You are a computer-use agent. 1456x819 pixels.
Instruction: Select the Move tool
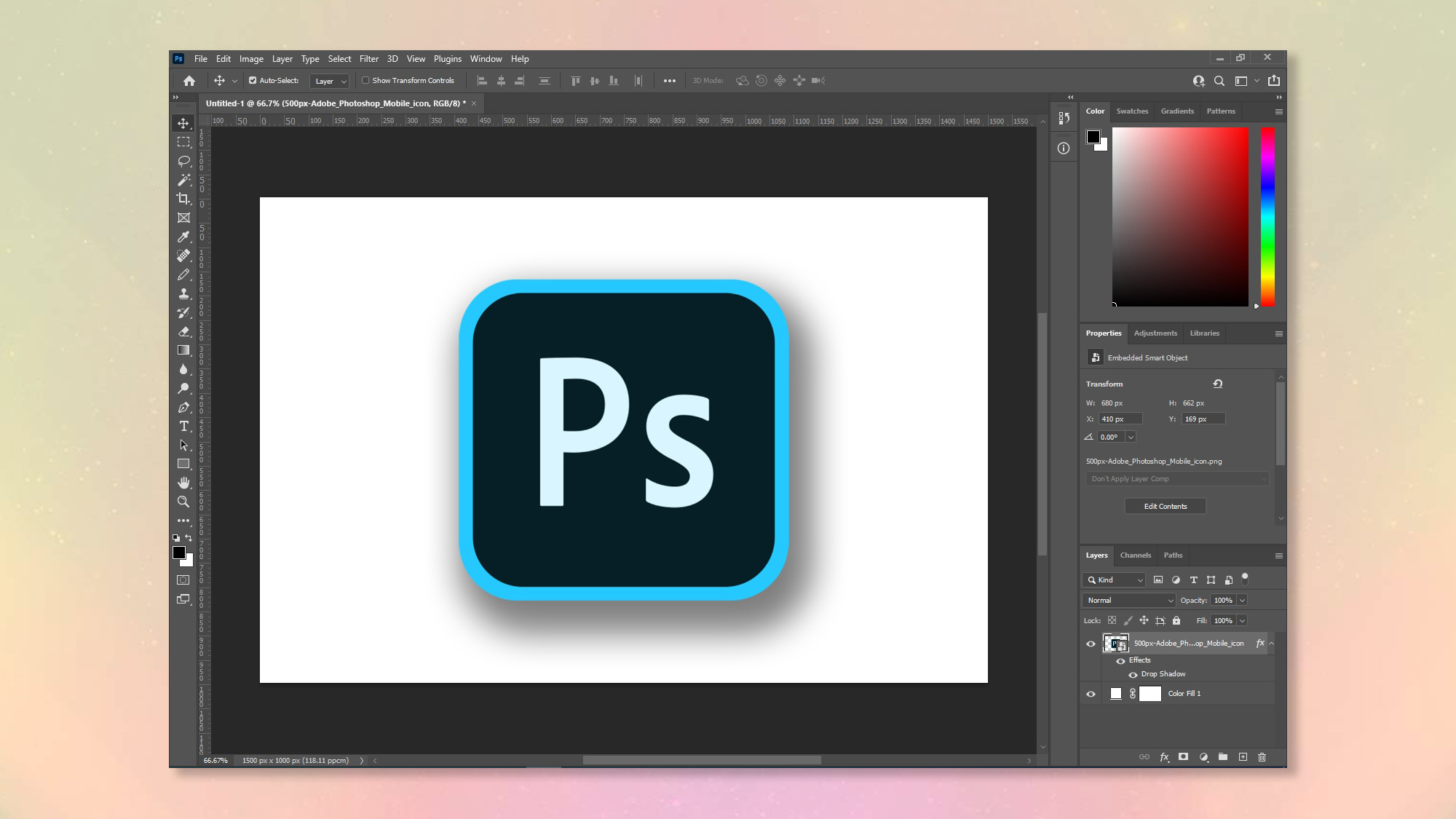coord(183,122)
